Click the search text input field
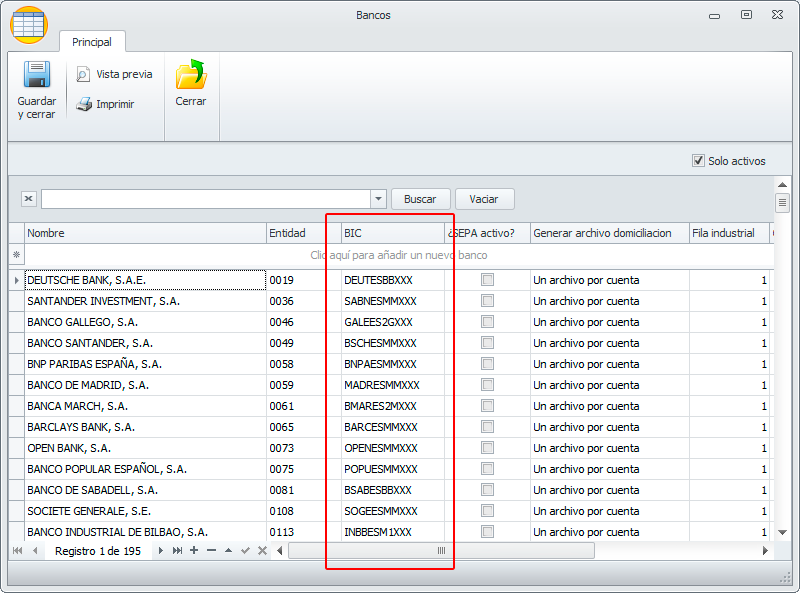 (206, 199)
